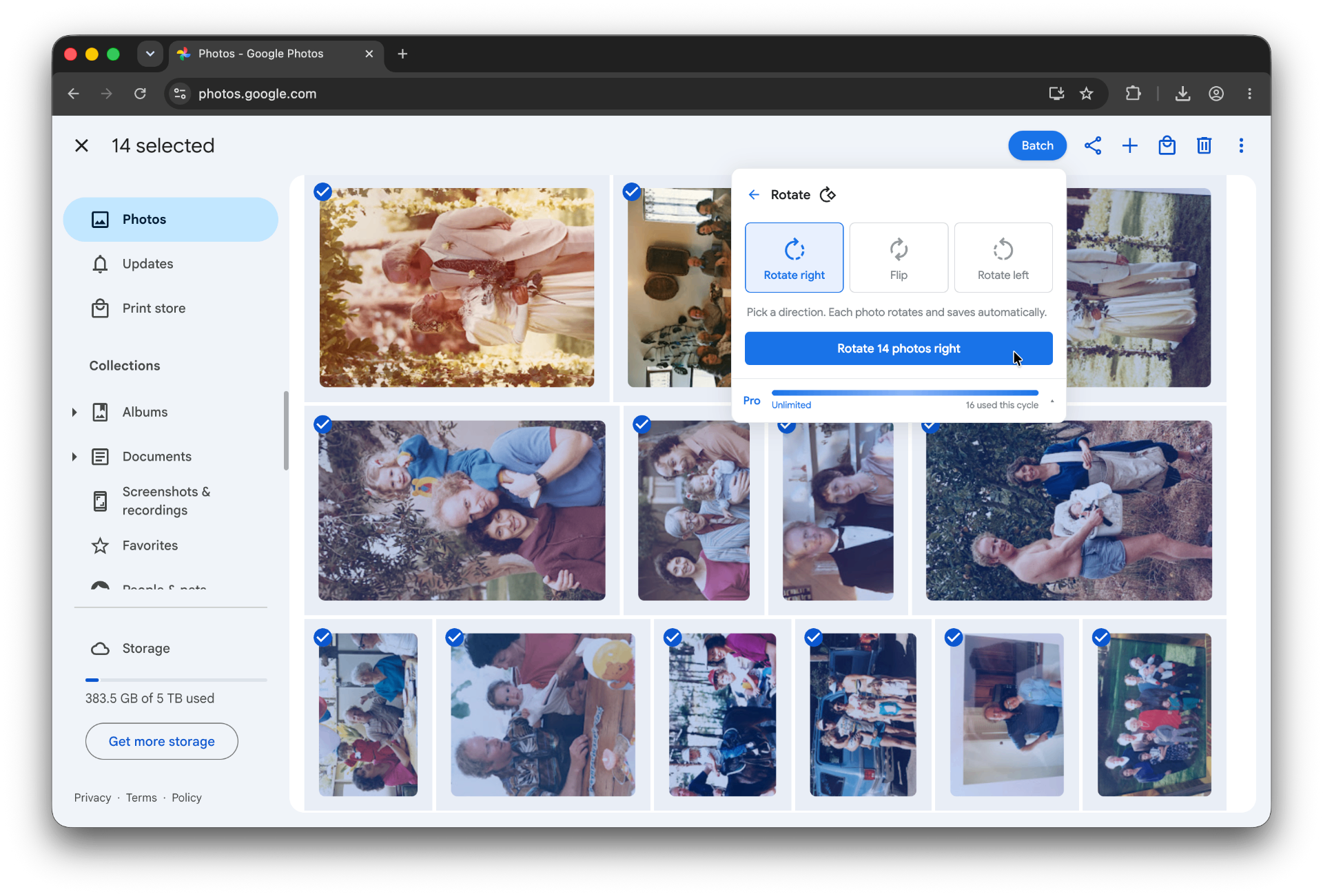Click the storage usage bar
Viewport: 1323px width, 896px height.
pyautogui.click(x=176, y=680)
